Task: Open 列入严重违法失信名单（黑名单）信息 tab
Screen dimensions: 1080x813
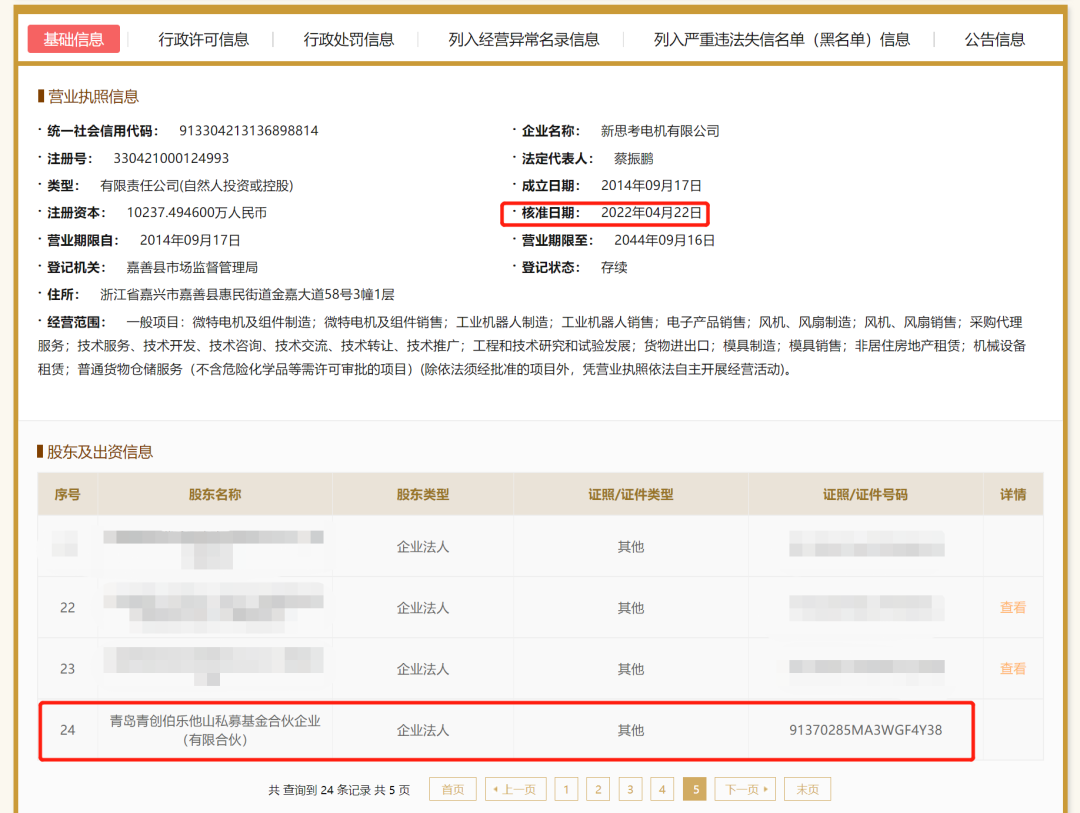Action: coord(781,39)
